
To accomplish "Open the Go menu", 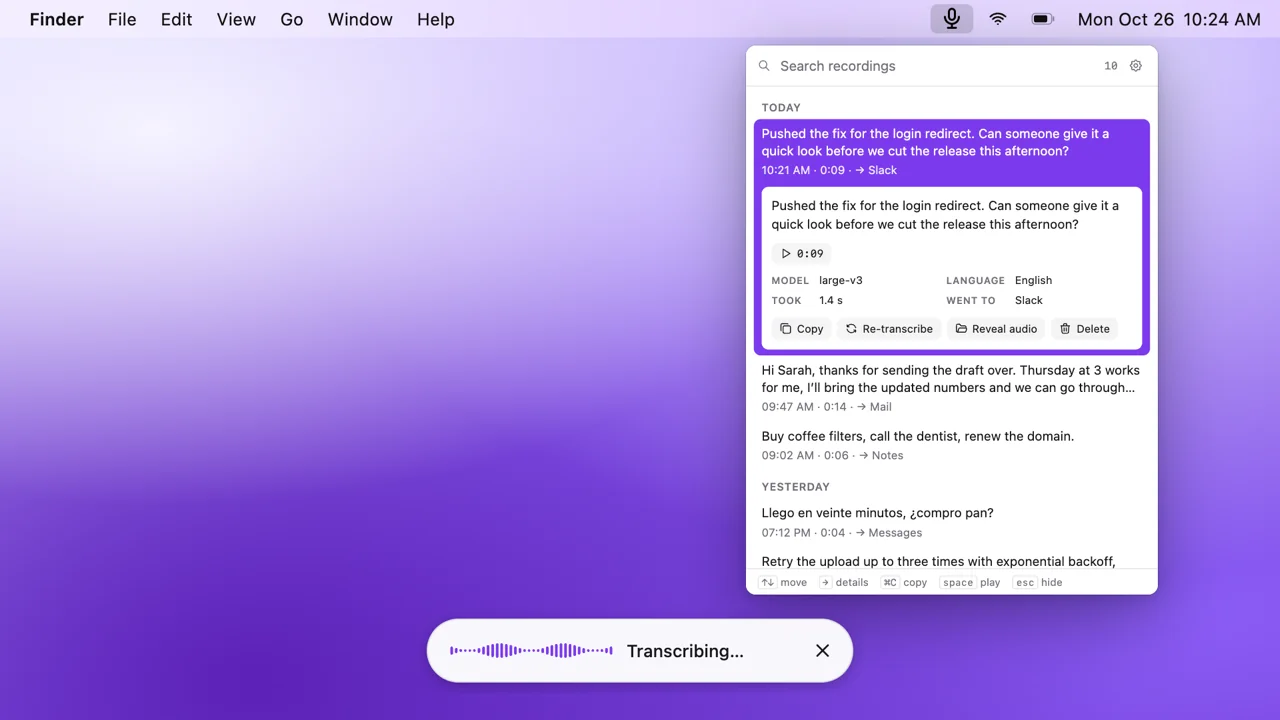I will [292, 19].
